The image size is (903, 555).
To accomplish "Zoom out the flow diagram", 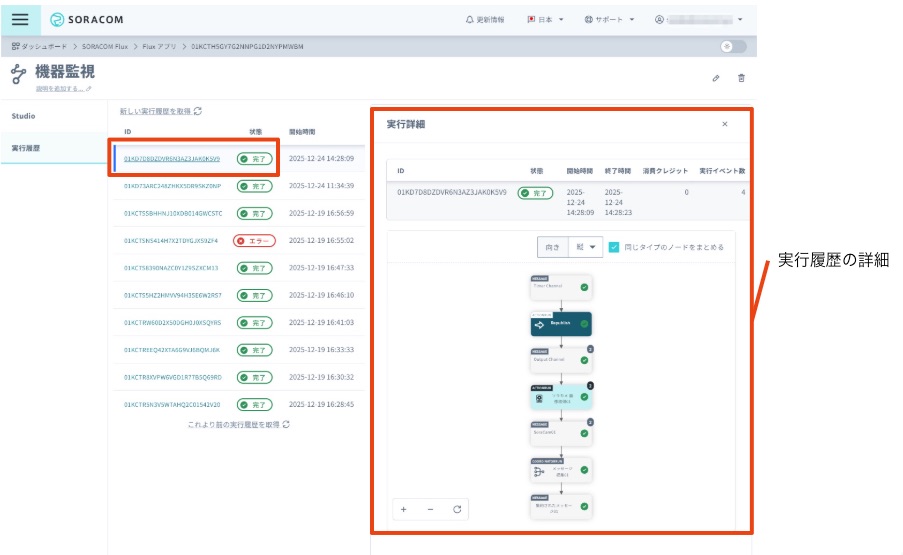I will (430, 509).
